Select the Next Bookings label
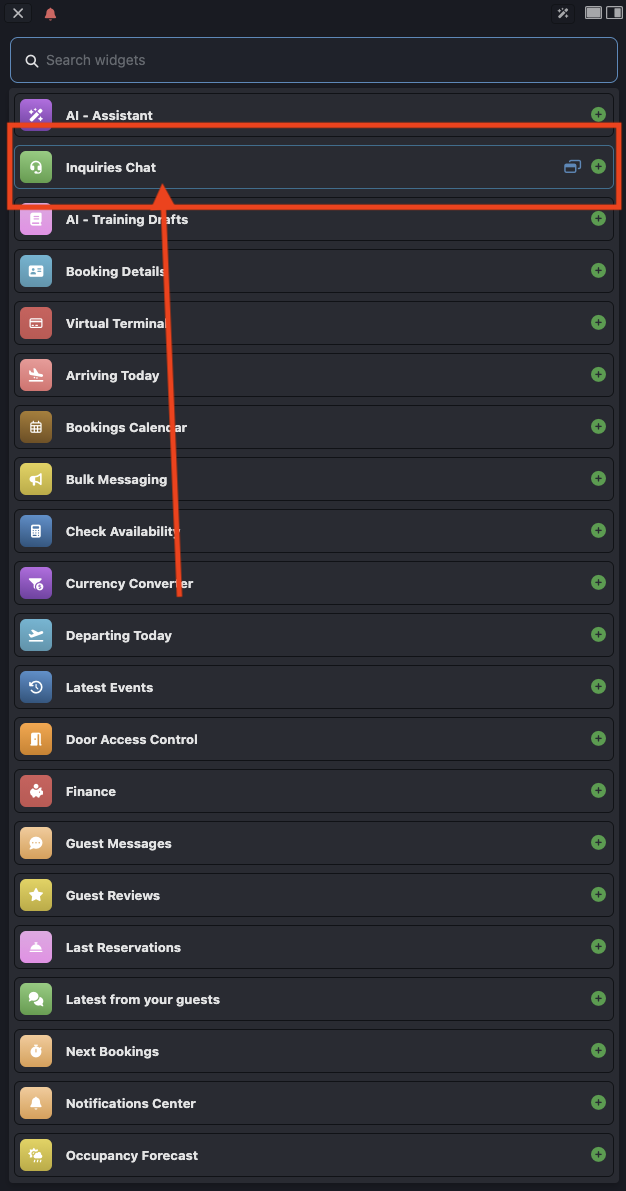The image size is (626, 1191). coord(112,1051)
